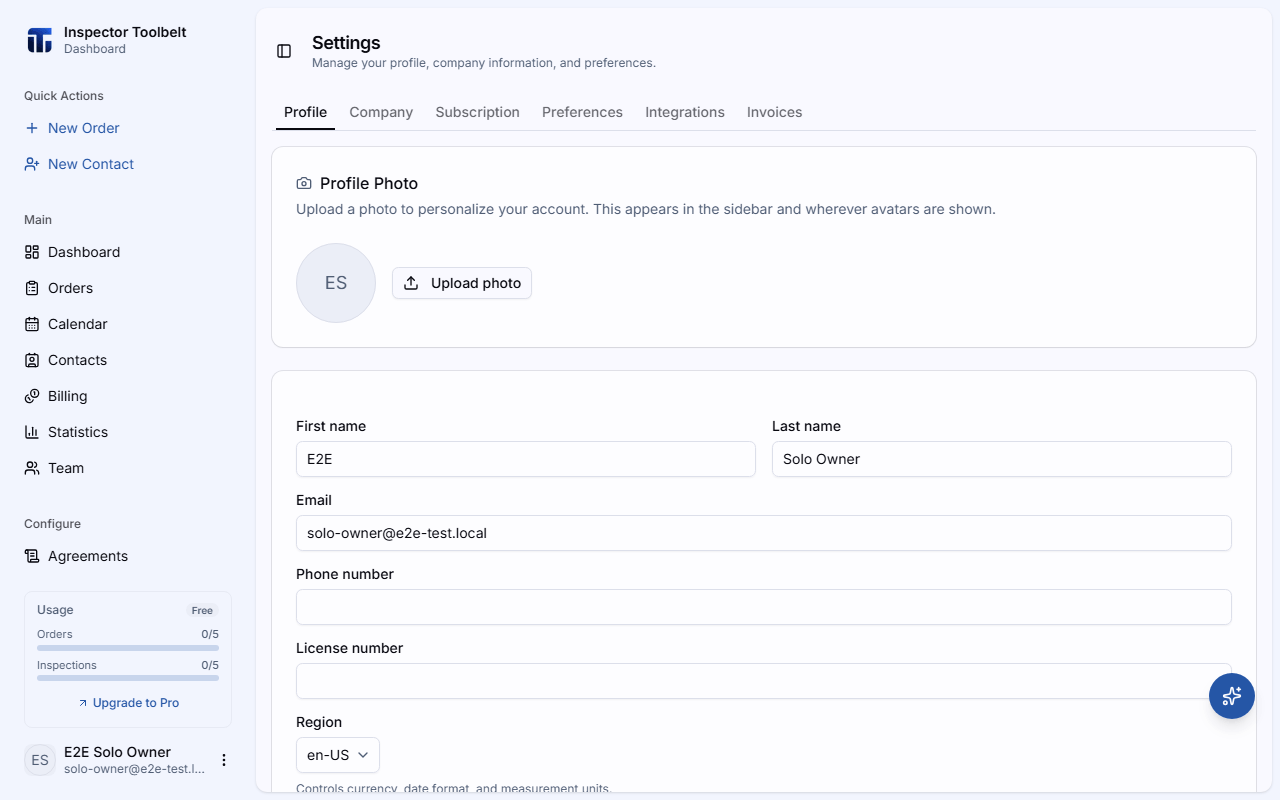Click the Orders 0/5 usage count

210,634
